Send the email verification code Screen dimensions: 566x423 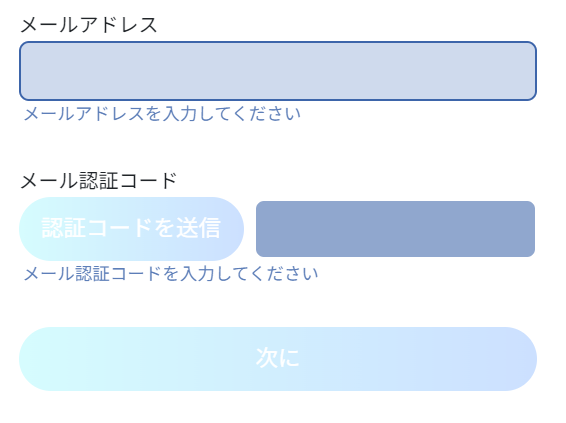point(131,229)
